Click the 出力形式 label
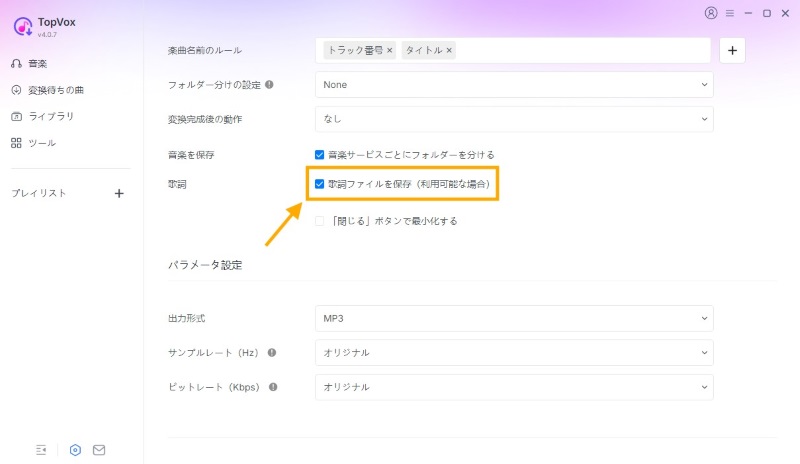This screenshot has height=464, width=800. 187,319
